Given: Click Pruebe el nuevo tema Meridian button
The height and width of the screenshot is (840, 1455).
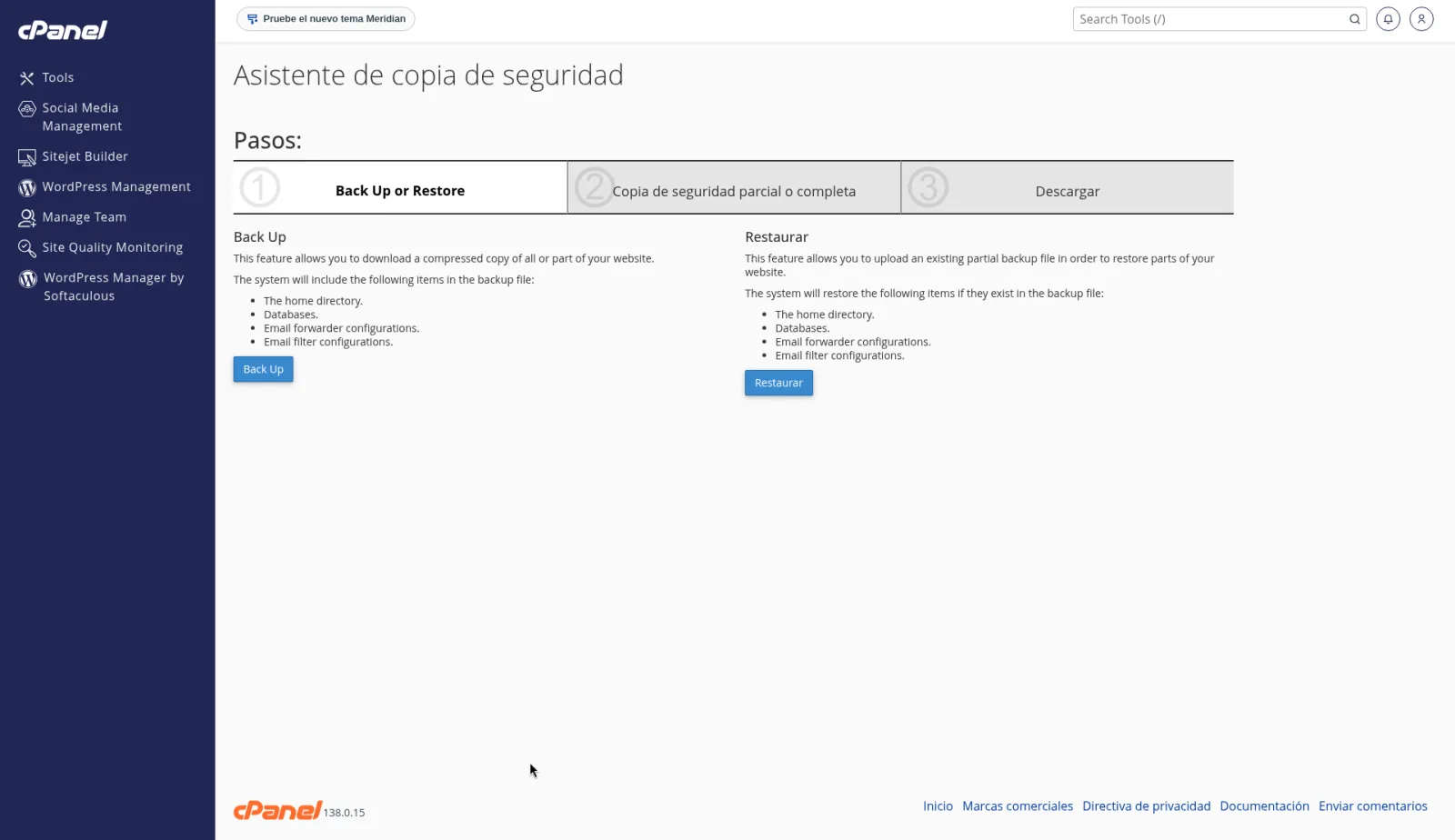Looking at the screenshot, I should pos(326,19).
